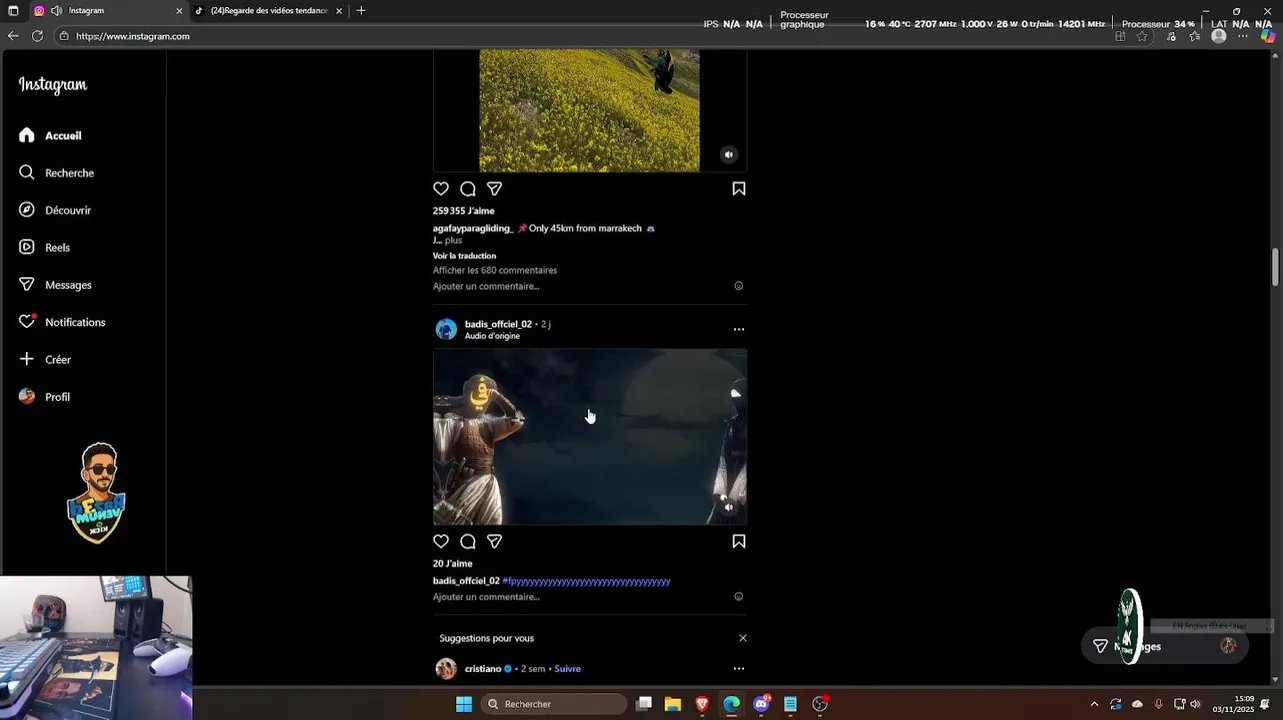
Task: Like the agafayparagliding_ post
Action: tap(441, 189)
